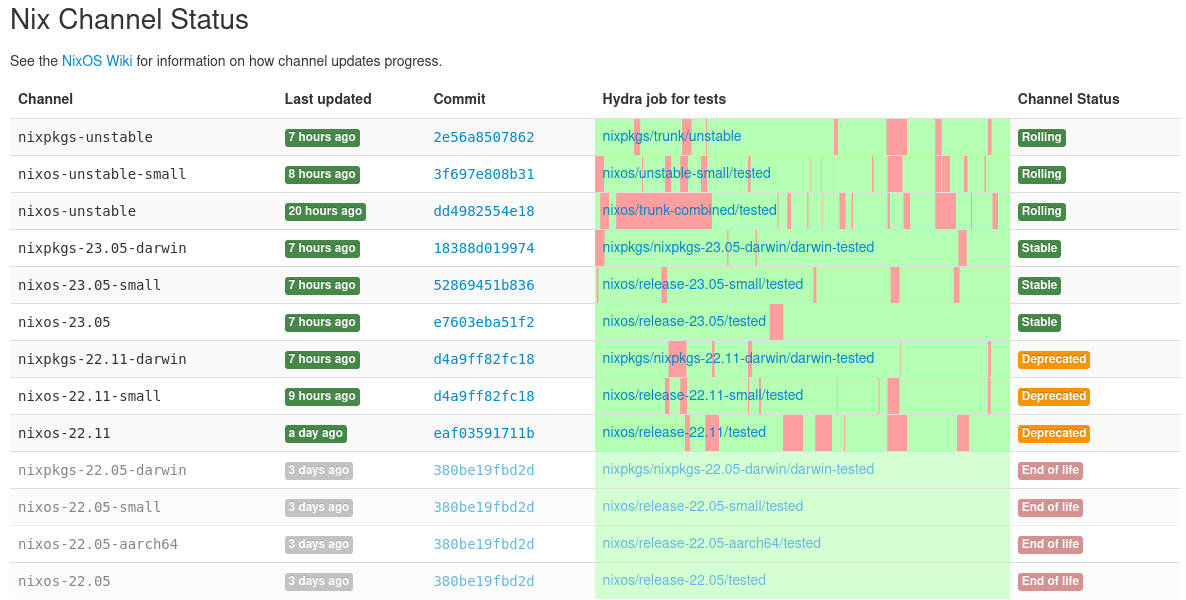
Task: Visit nixos/release-23.05-small/tested job
Action: pyautogui.click(x=702, y=284)
